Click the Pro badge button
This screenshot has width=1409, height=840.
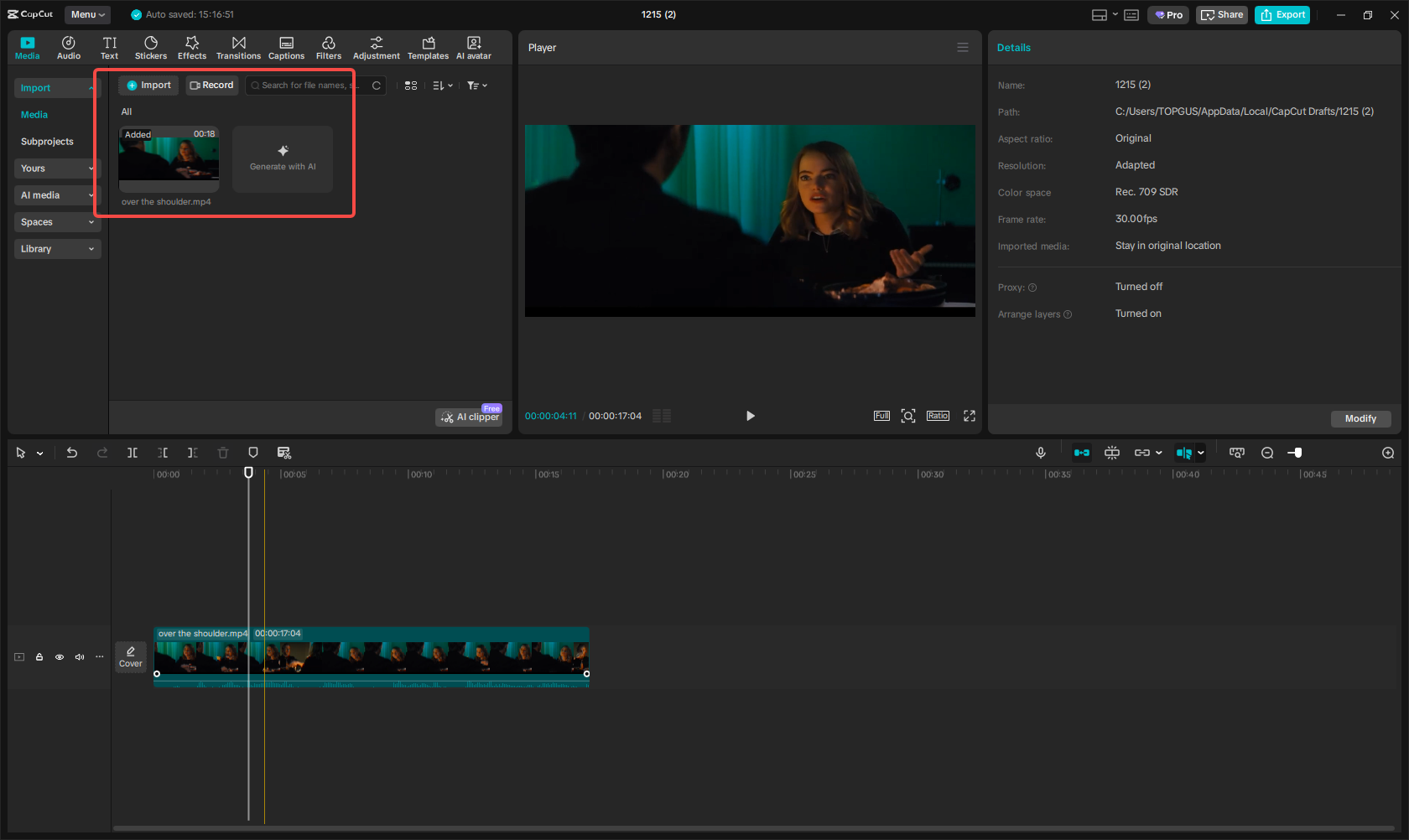(x=1168, y=15)
